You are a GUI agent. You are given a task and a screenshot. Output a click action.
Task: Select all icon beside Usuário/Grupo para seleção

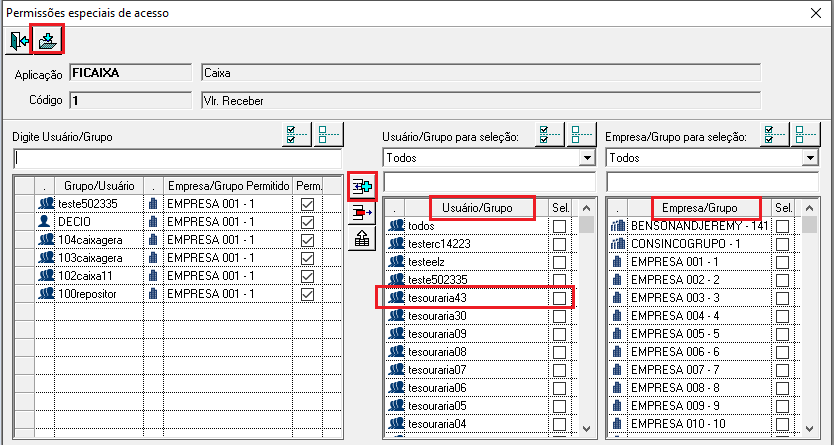550,135
